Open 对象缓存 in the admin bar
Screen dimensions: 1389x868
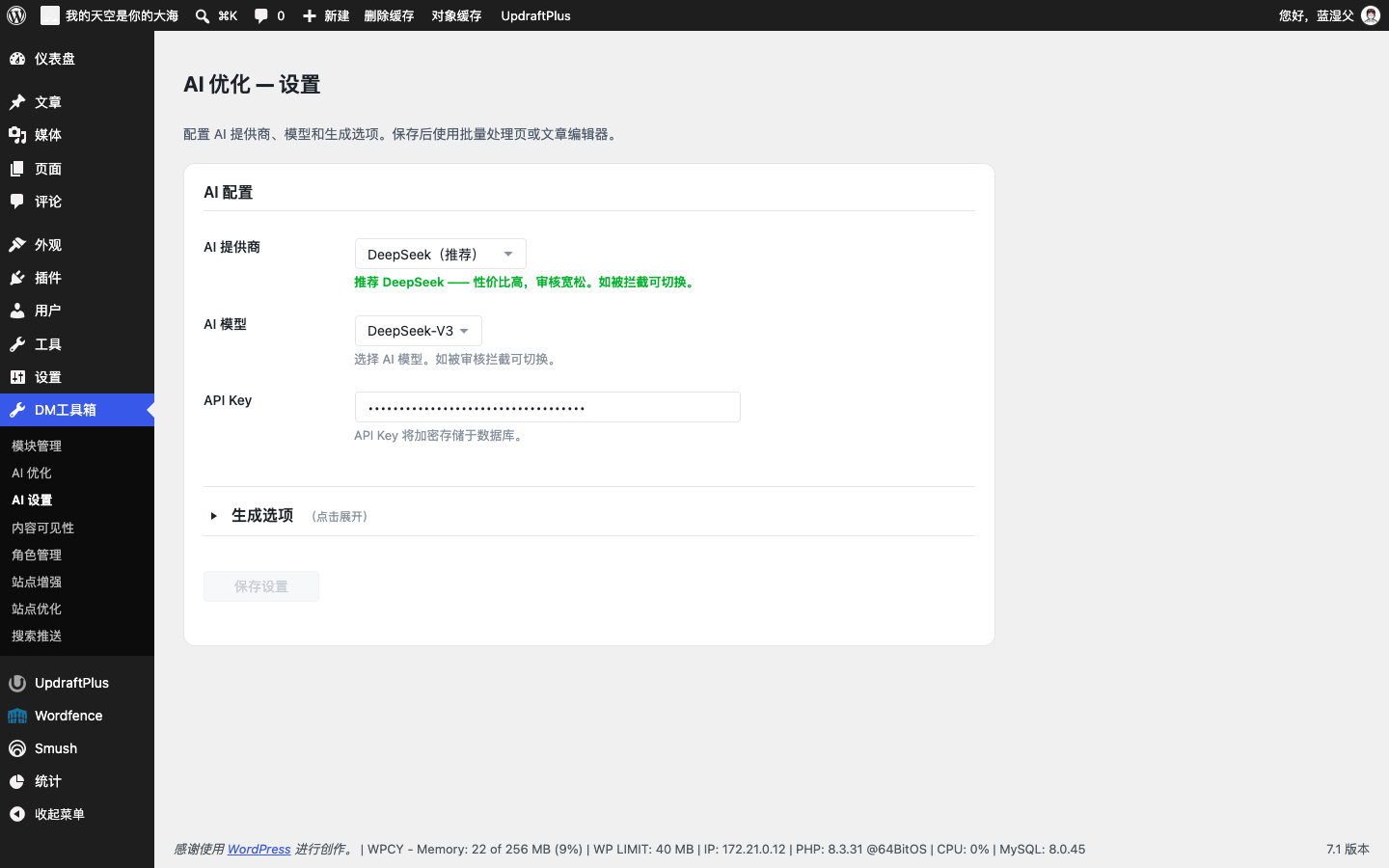click(456, 15)
